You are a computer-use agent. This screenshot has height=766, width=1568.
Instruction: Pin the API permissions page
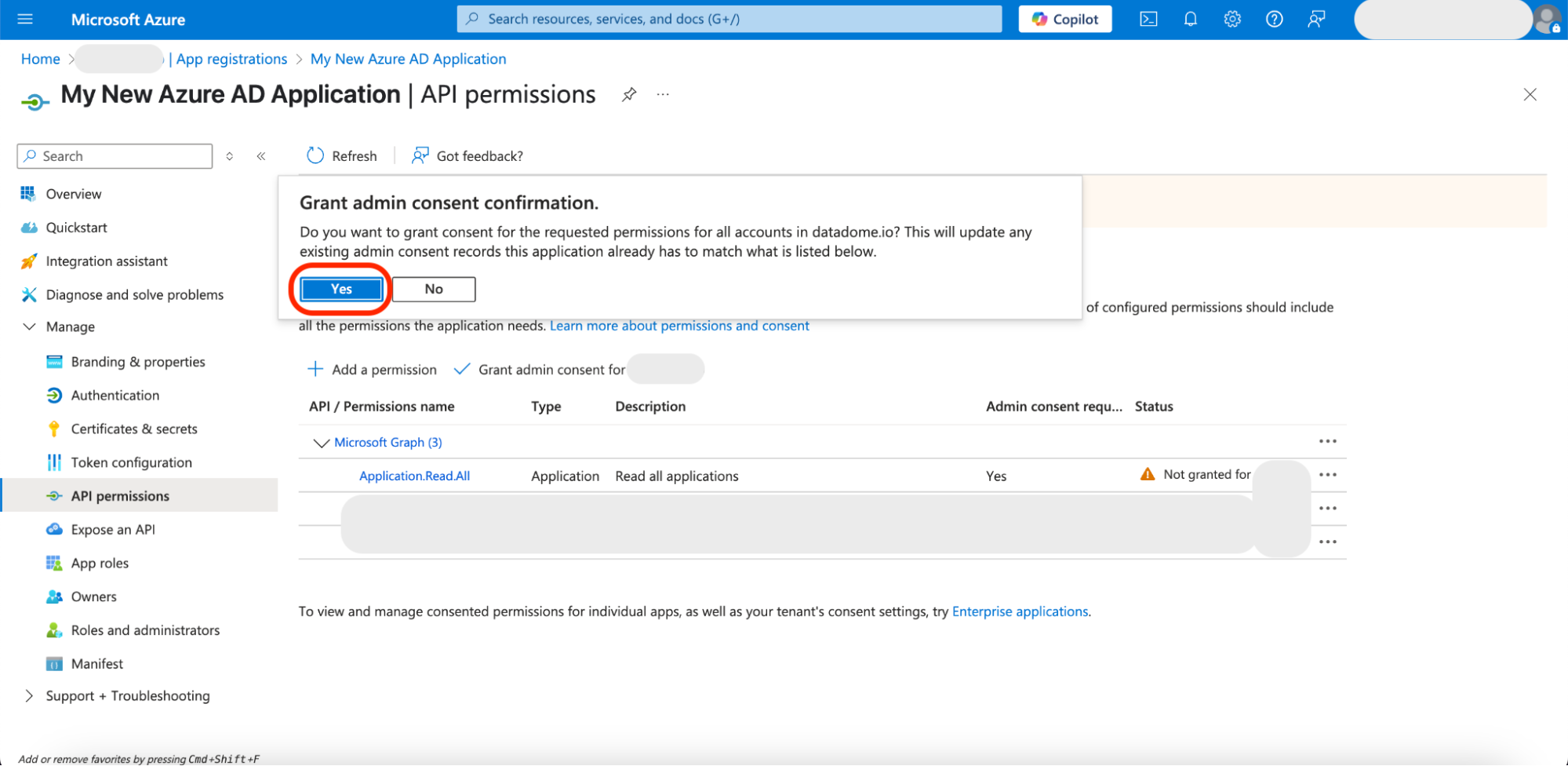(x=629, y=95)
